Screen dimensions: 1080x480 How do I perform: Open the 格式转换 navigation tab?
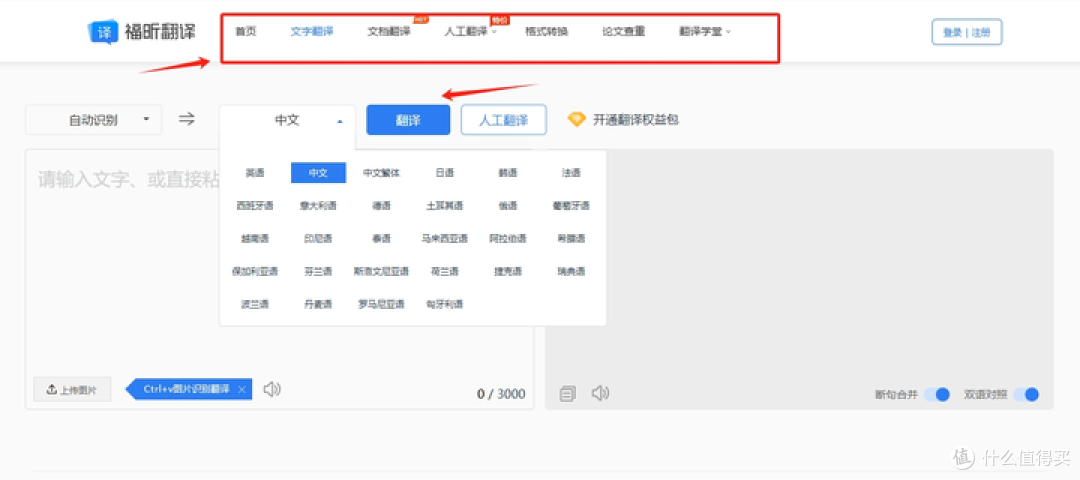pyautogui.click(x=547, y=32)
